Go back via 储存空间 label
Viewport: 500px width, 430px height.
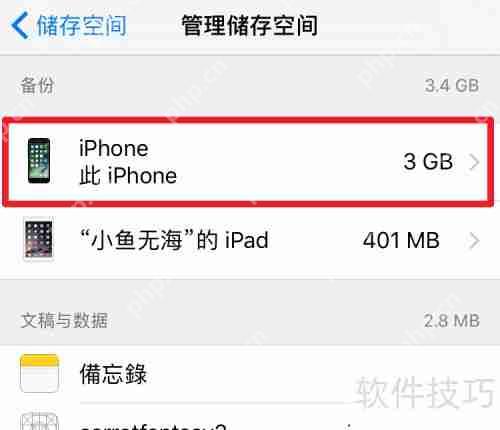coord(81,26)
